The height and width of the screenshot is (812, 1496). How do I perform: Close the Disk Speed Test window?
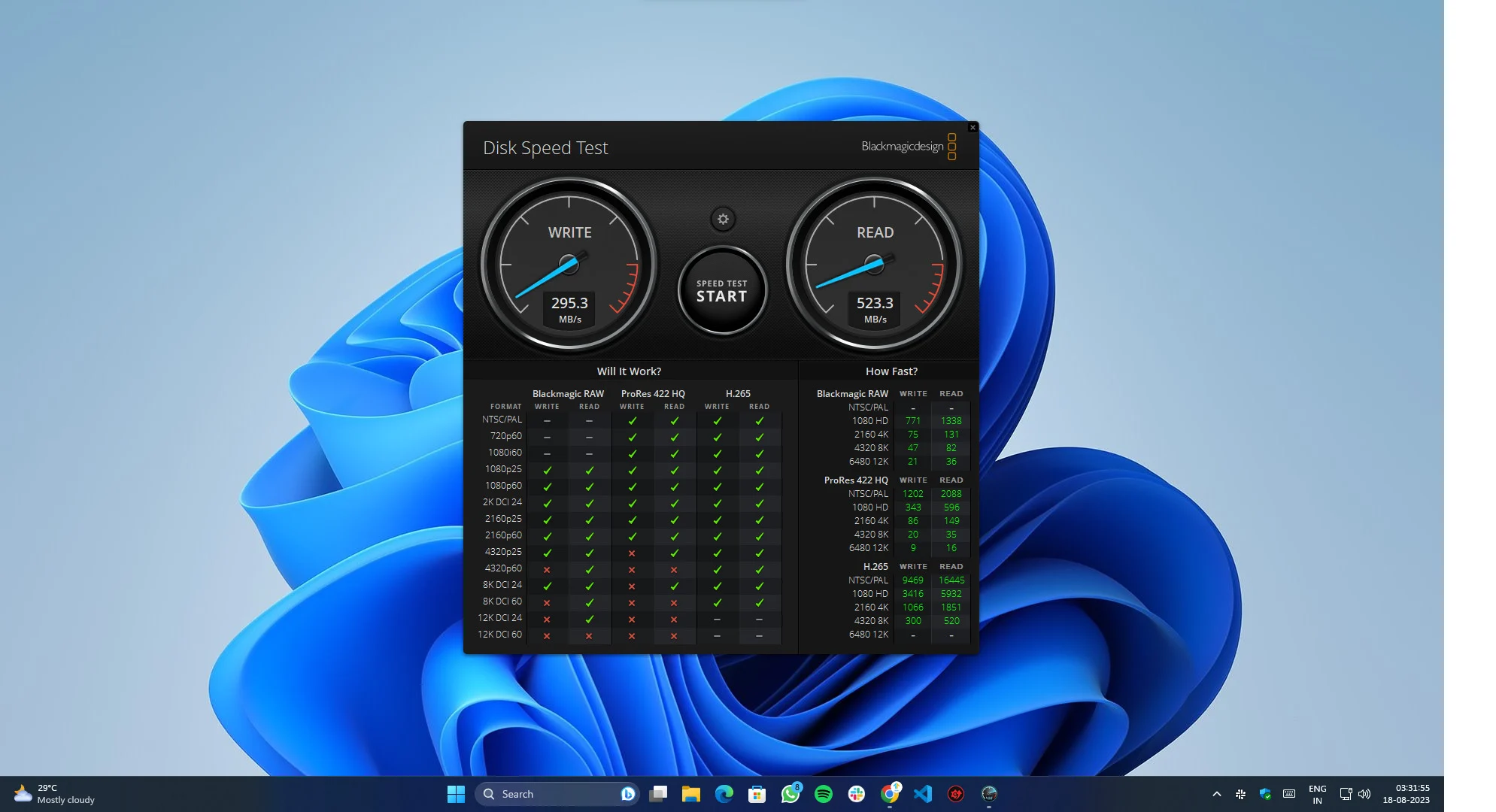click(x=973, y=128)
